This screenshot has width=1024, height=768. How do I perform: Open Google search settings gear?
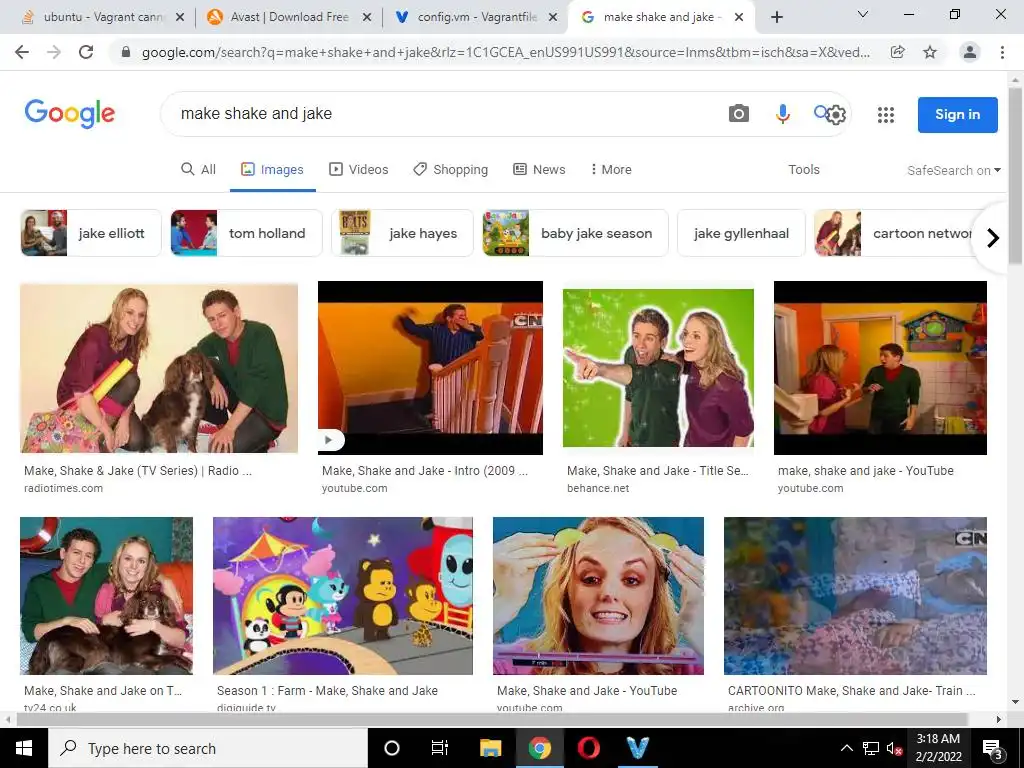coord(836,115)
